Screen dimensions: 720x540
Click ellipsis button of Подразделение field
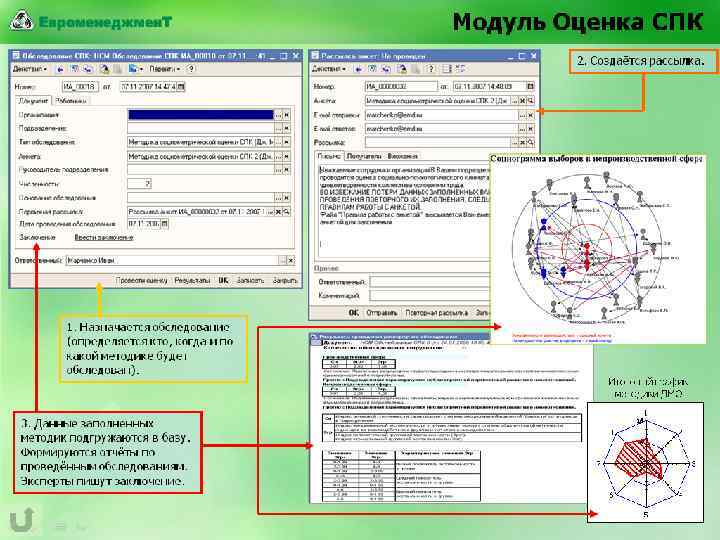(278, 129)
